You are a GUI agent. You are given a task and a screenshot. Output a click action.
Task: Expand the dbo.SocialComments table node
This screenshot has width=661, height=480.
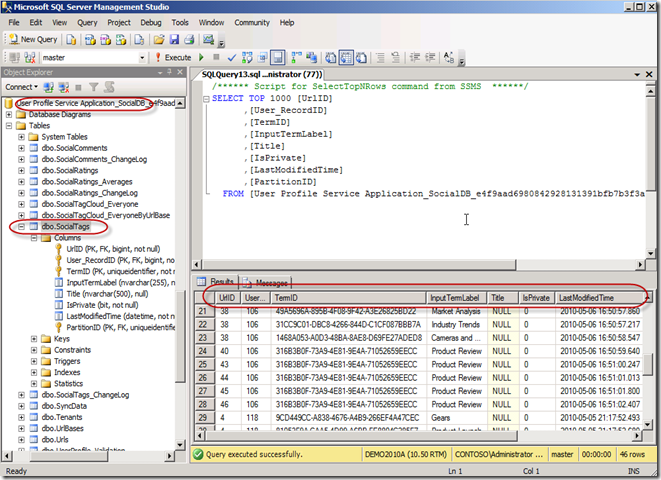(22, 148)
